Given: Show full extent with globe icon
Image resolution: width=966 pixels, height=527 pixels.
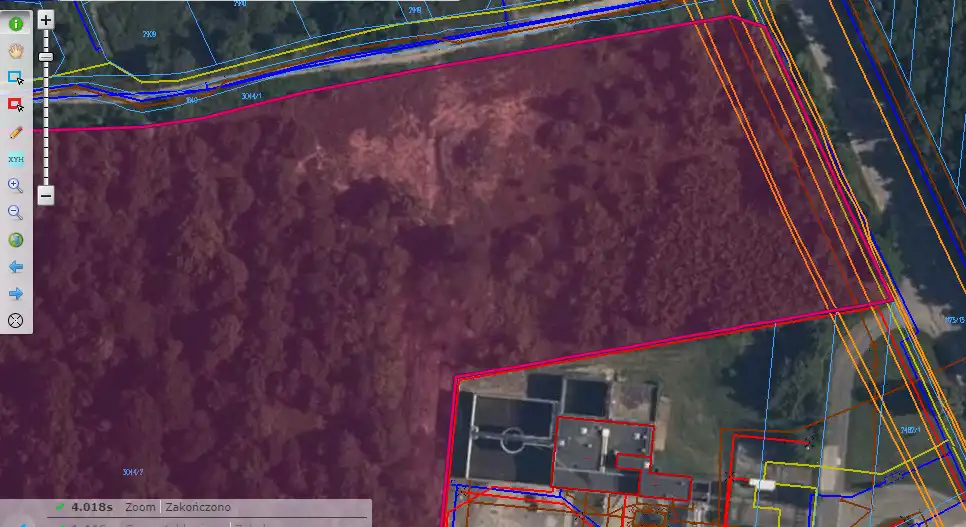Looking at the screenshot, I should coord(16,240).
